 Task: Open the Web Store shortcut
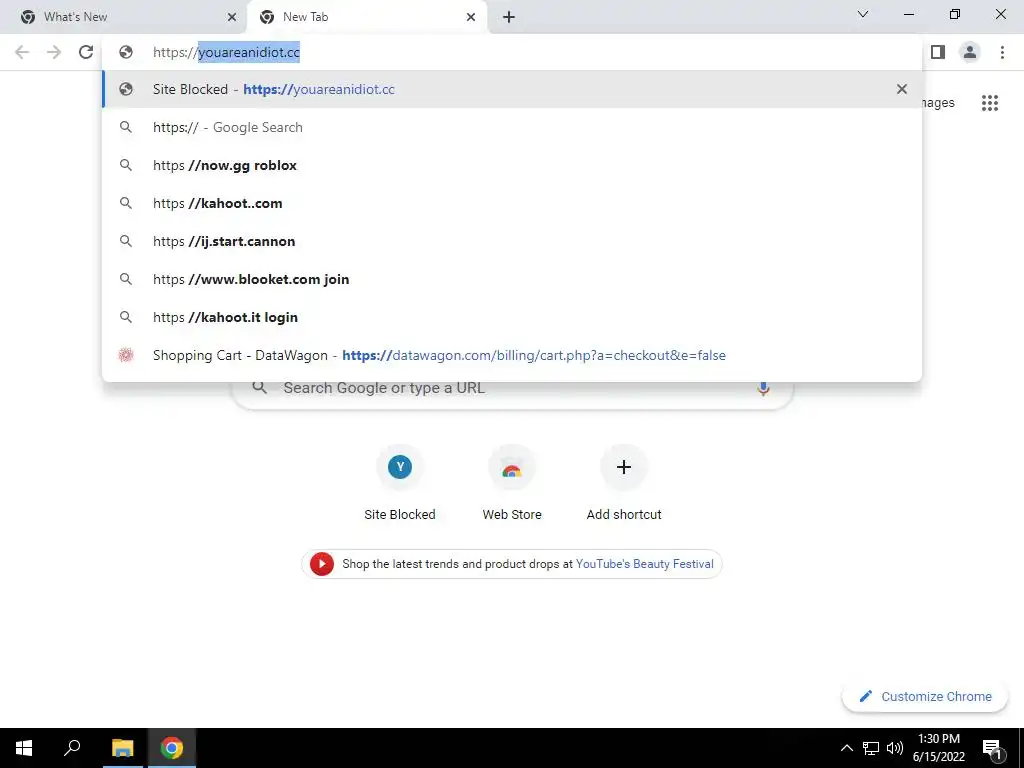(x=512, y=483)
